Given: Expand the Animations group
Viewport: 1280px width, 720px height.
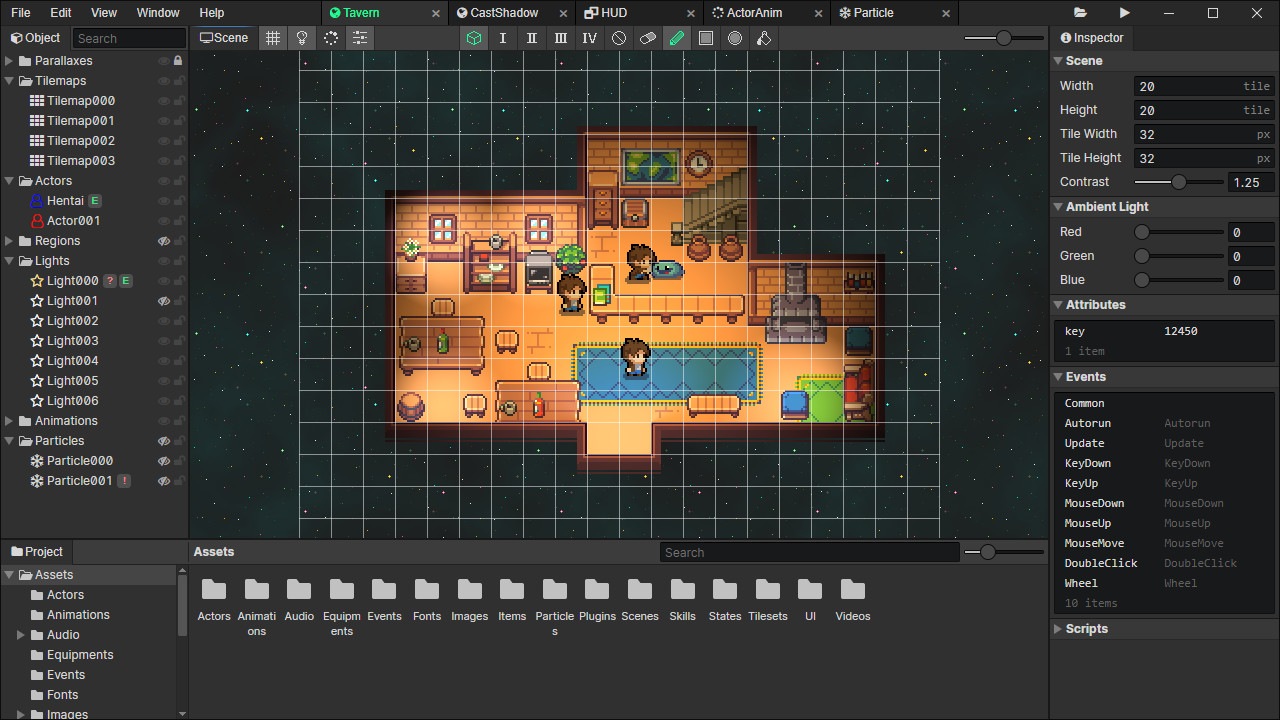Looking at the screenshot, I should 10,420.
